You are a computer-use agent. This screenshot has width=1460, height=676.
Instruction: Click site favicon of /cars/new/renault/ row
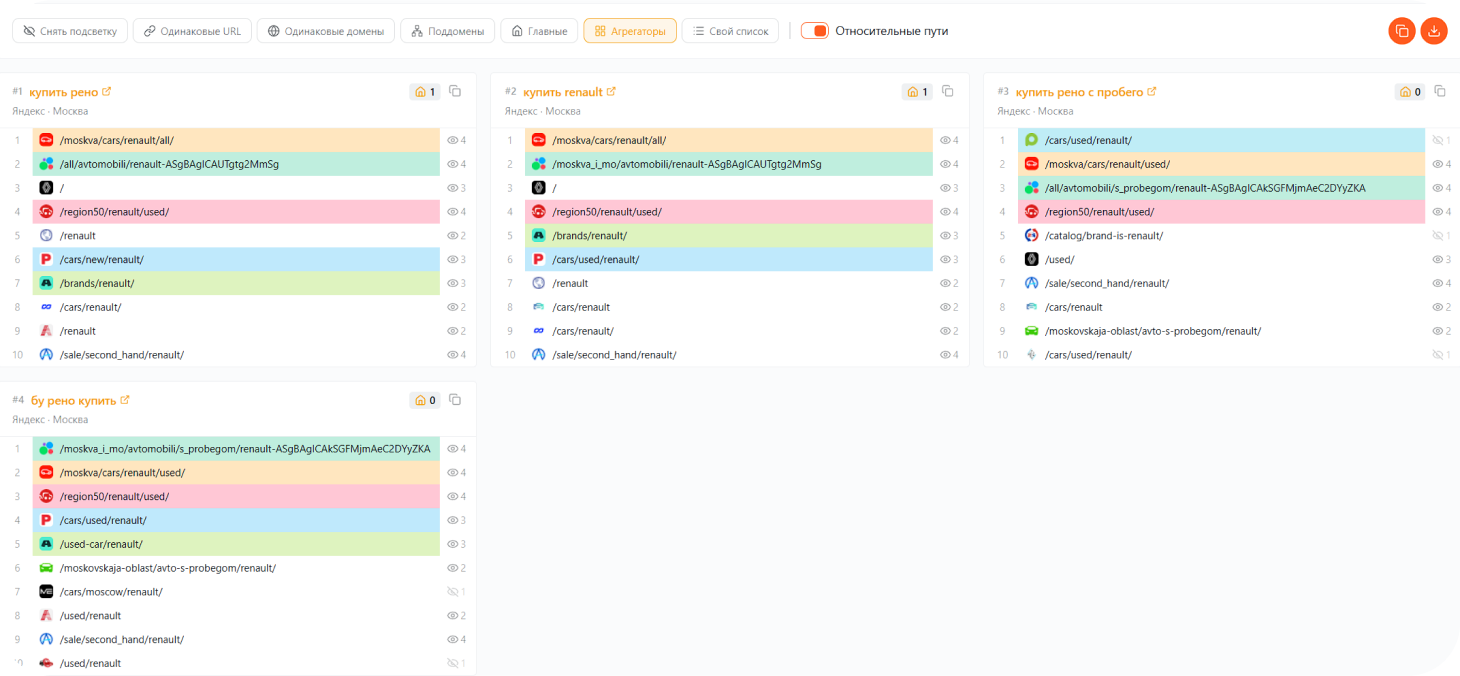(46, 260)
